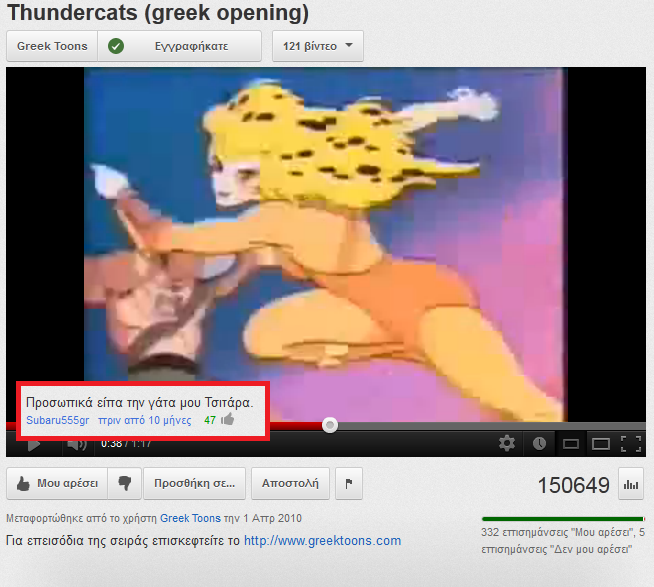Click the dislike thumbs-down button
The height and width of the screenshot is (587, 654).
tap(124, 483)
